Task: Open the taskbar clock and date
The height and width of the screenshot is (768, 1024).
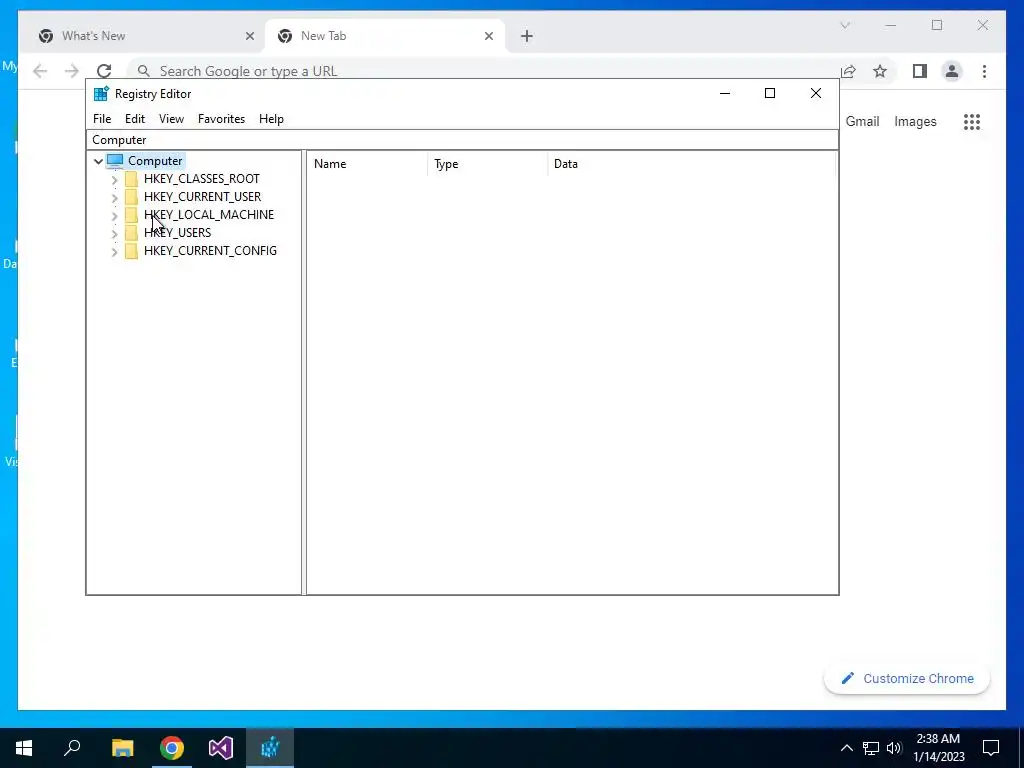Action: [938, 748]
